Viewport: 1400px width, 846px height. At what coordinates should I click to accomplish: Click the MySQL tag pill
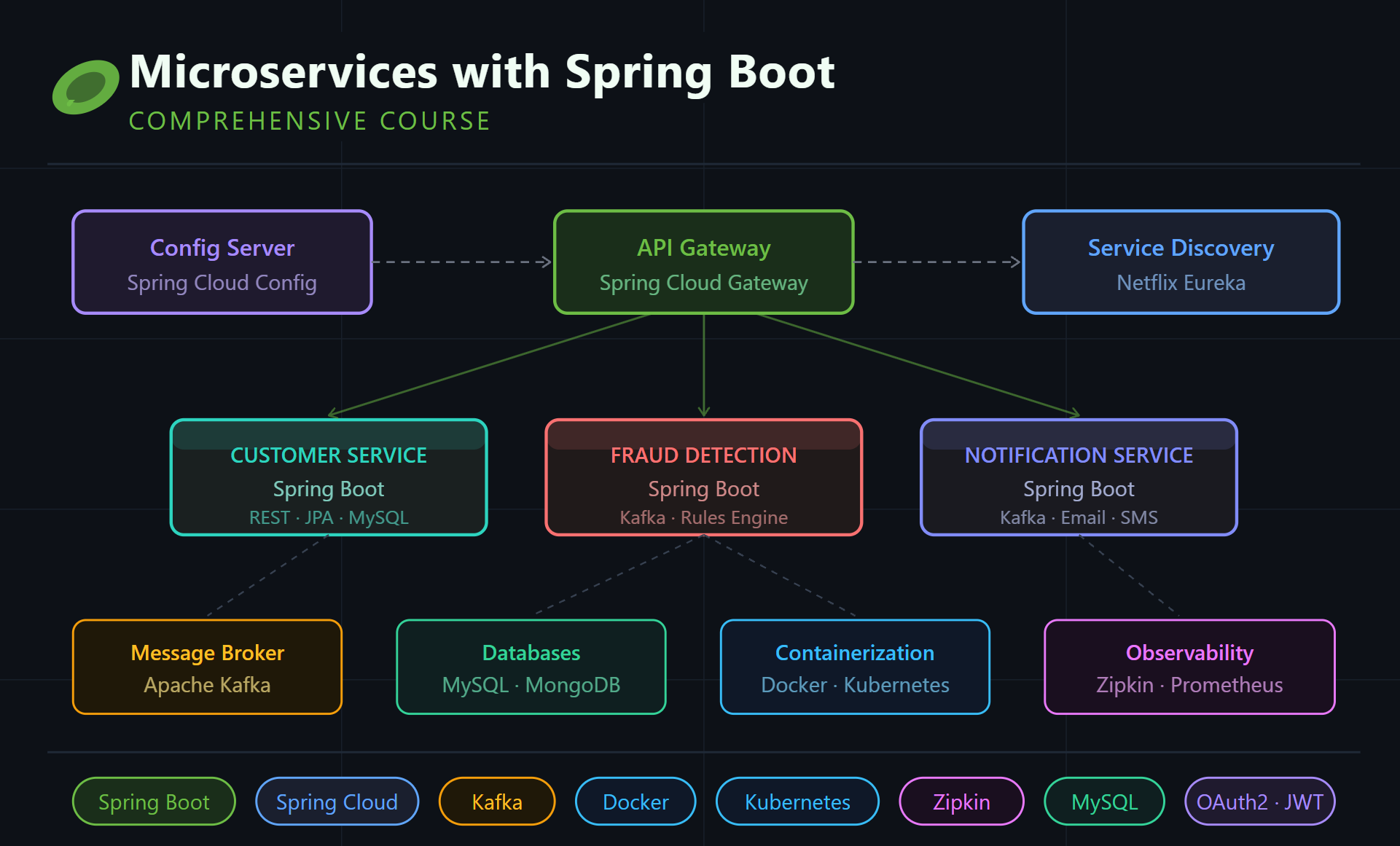click(1105, 802)
